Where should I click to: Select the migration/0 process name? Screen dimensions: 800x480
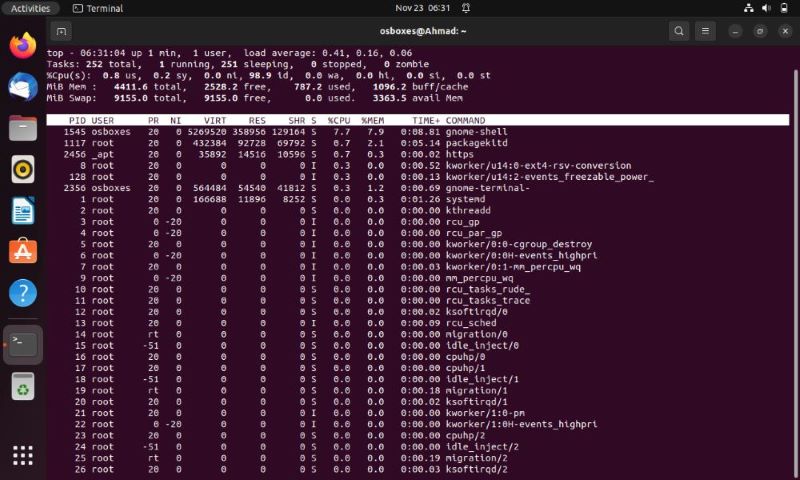(477, 334)
